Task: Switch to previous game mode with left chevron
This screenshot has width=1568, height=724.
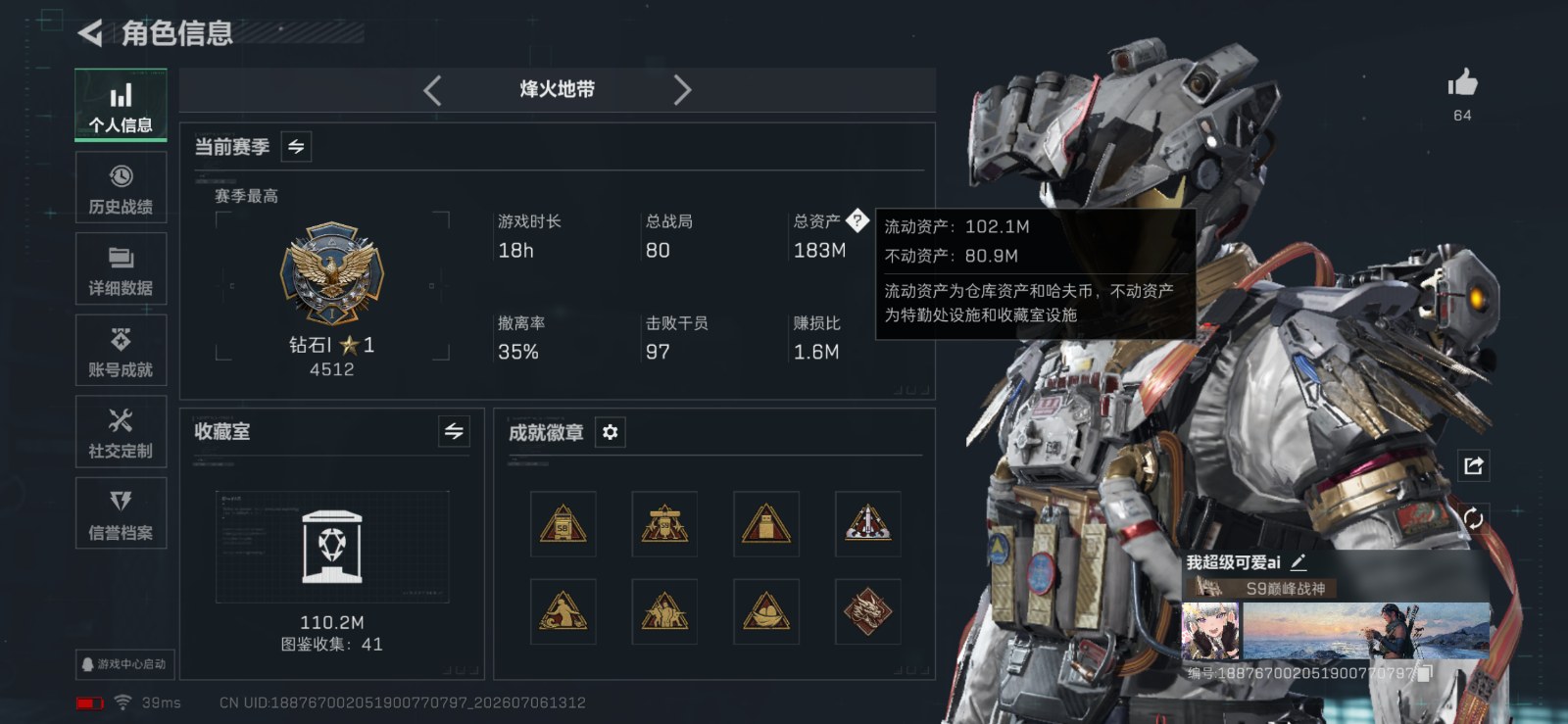Action: tap(432, 90)
